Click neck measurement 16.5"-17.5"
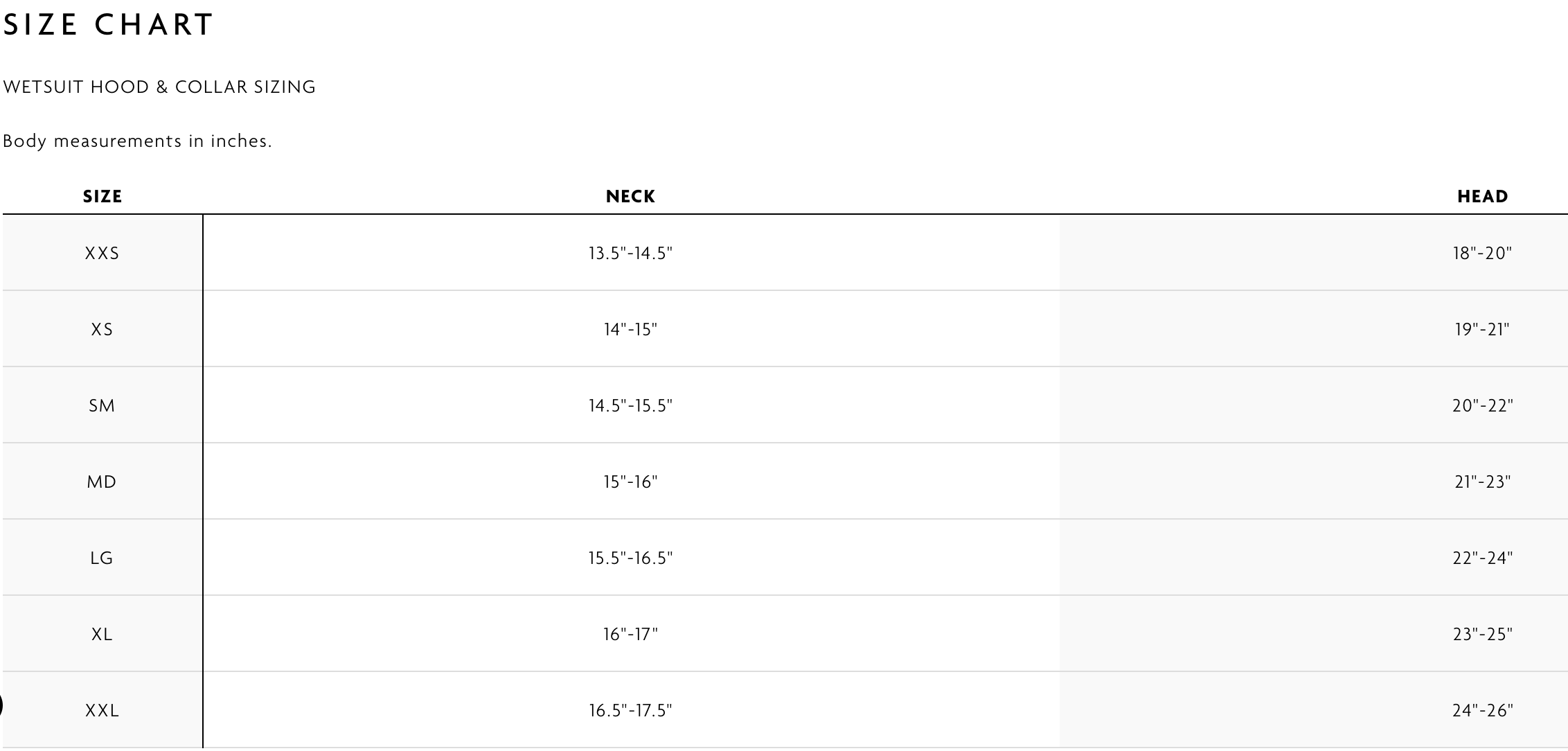This screenshot has width=1568, height=751. [x=630, y=711]
